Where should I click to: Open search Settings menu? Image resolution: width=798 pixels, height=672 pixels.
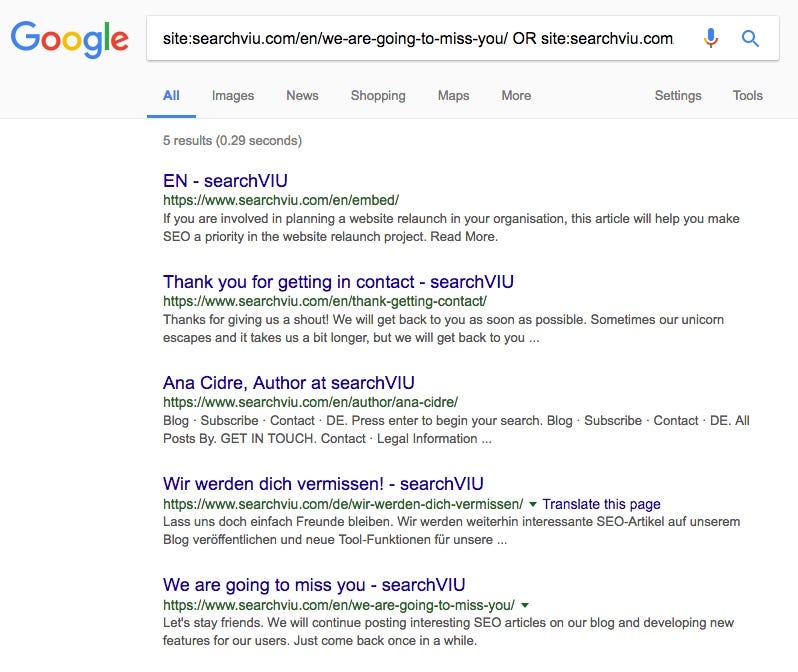coord(678,96)
